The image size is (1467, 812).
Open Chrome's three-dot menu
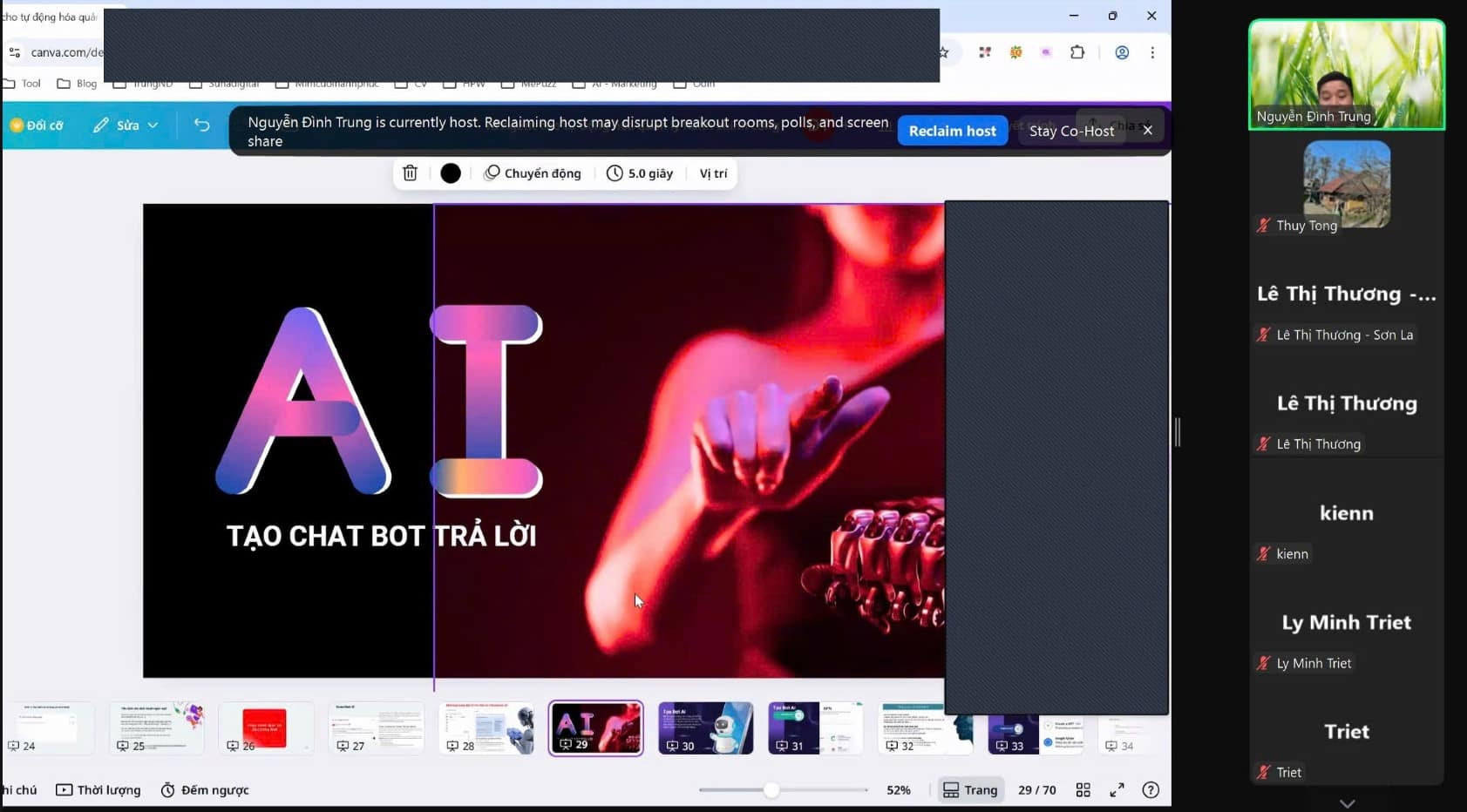point(1152,52)
